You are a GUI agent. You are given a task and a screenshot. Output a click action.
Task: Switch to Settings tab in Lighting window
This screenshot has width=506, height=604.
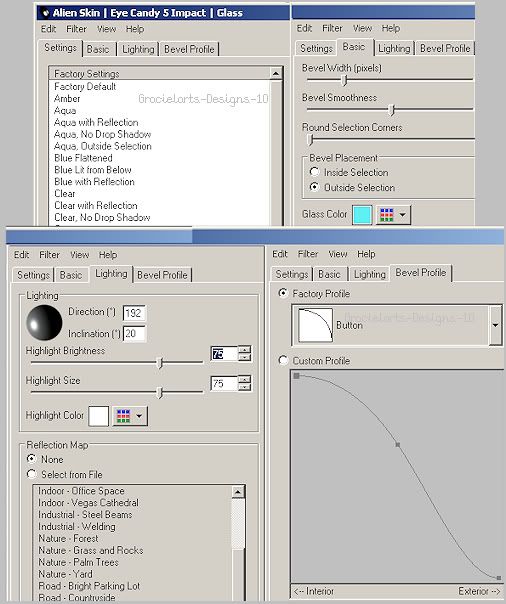click(x=33, y=275)
